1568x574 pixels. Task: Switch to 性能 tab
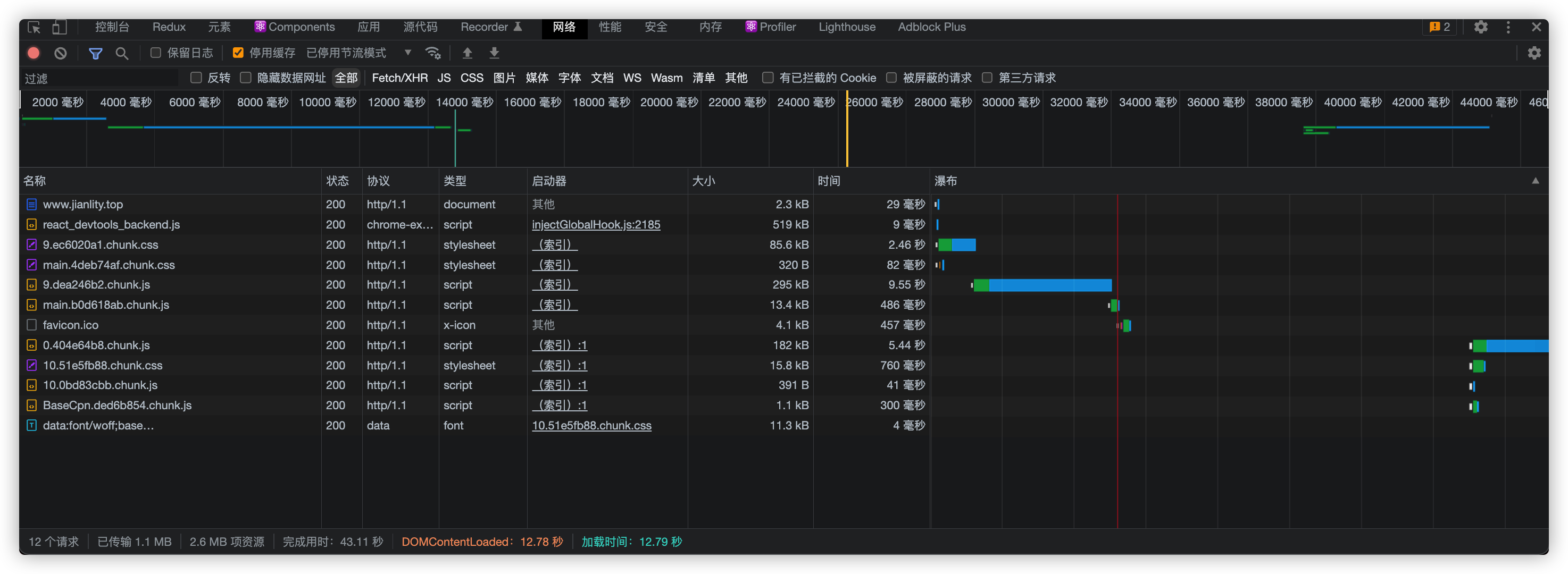610,27
